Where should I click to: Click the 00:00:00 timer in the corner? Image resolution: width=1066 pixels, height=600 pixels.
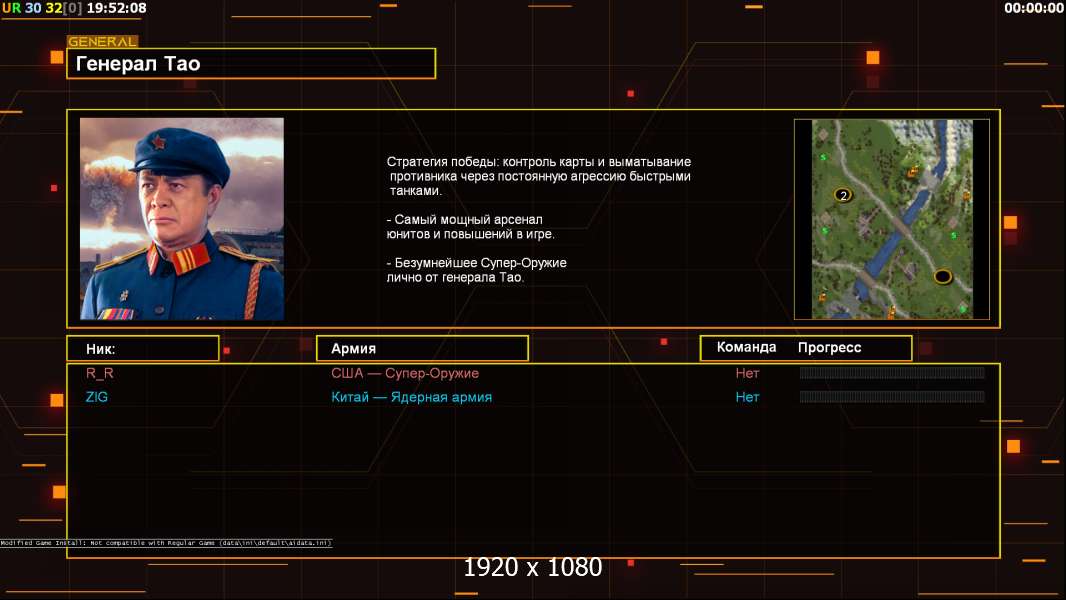coord(1033,8)
